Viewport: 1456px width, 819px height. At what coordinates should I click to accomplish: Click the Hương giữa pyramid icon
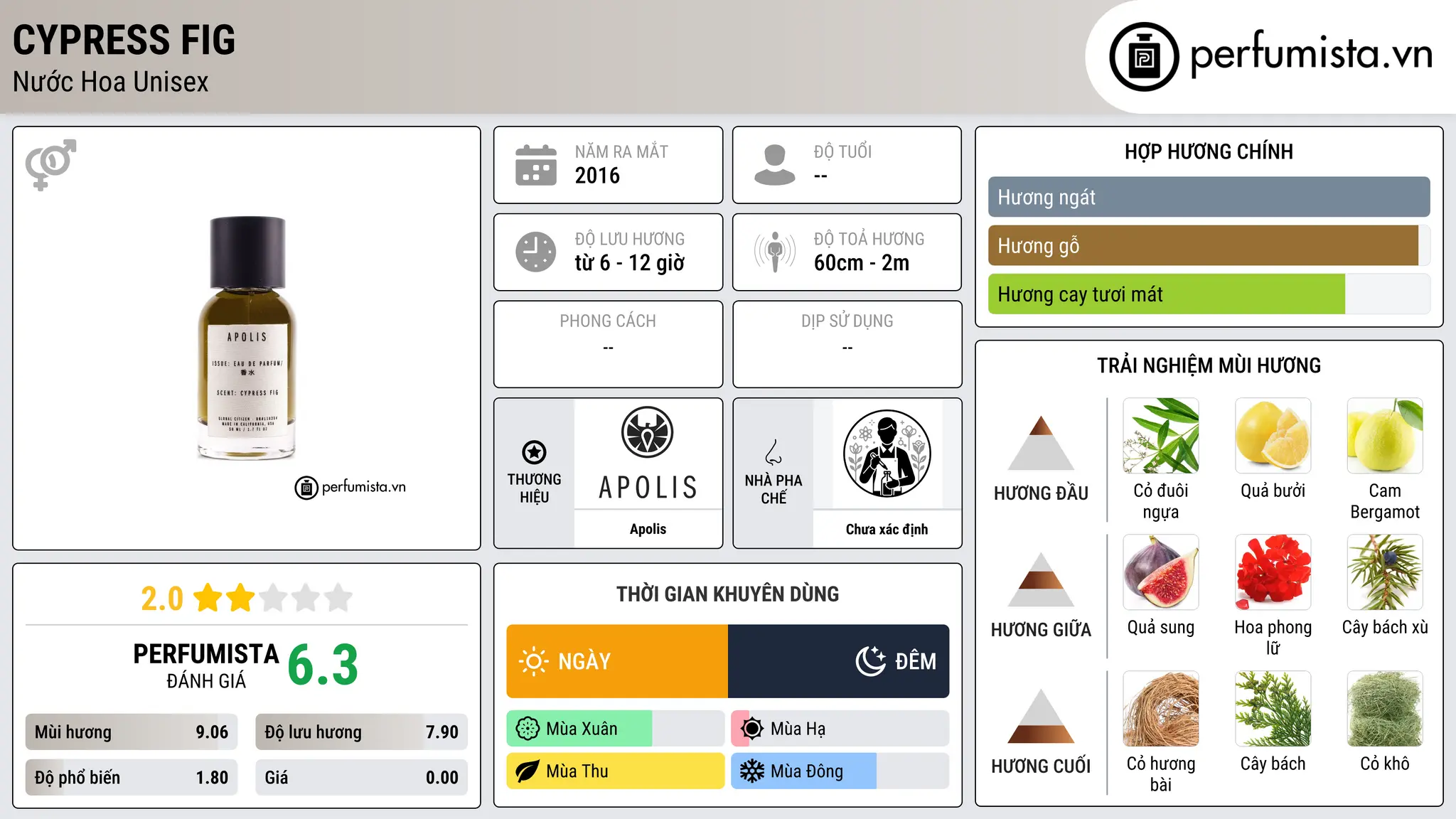1041,579
